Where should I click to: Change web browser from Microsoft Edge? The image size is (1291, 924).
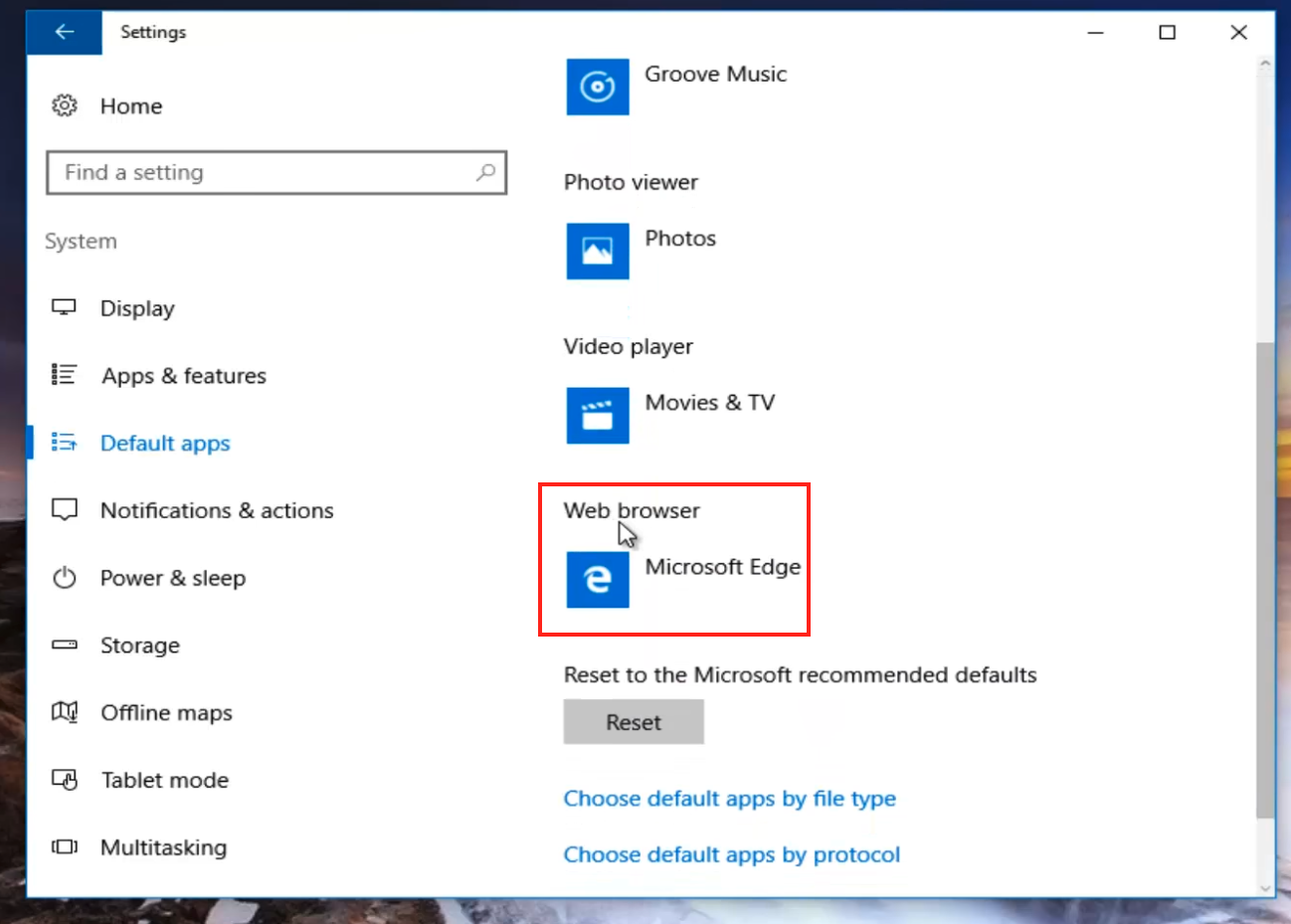(723, 567)
